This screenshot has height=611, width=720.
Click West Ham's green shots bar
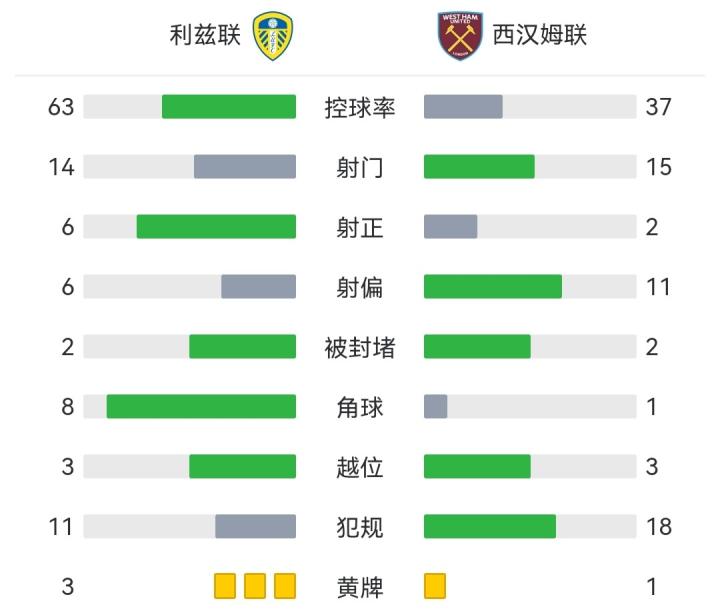point(479,167)
